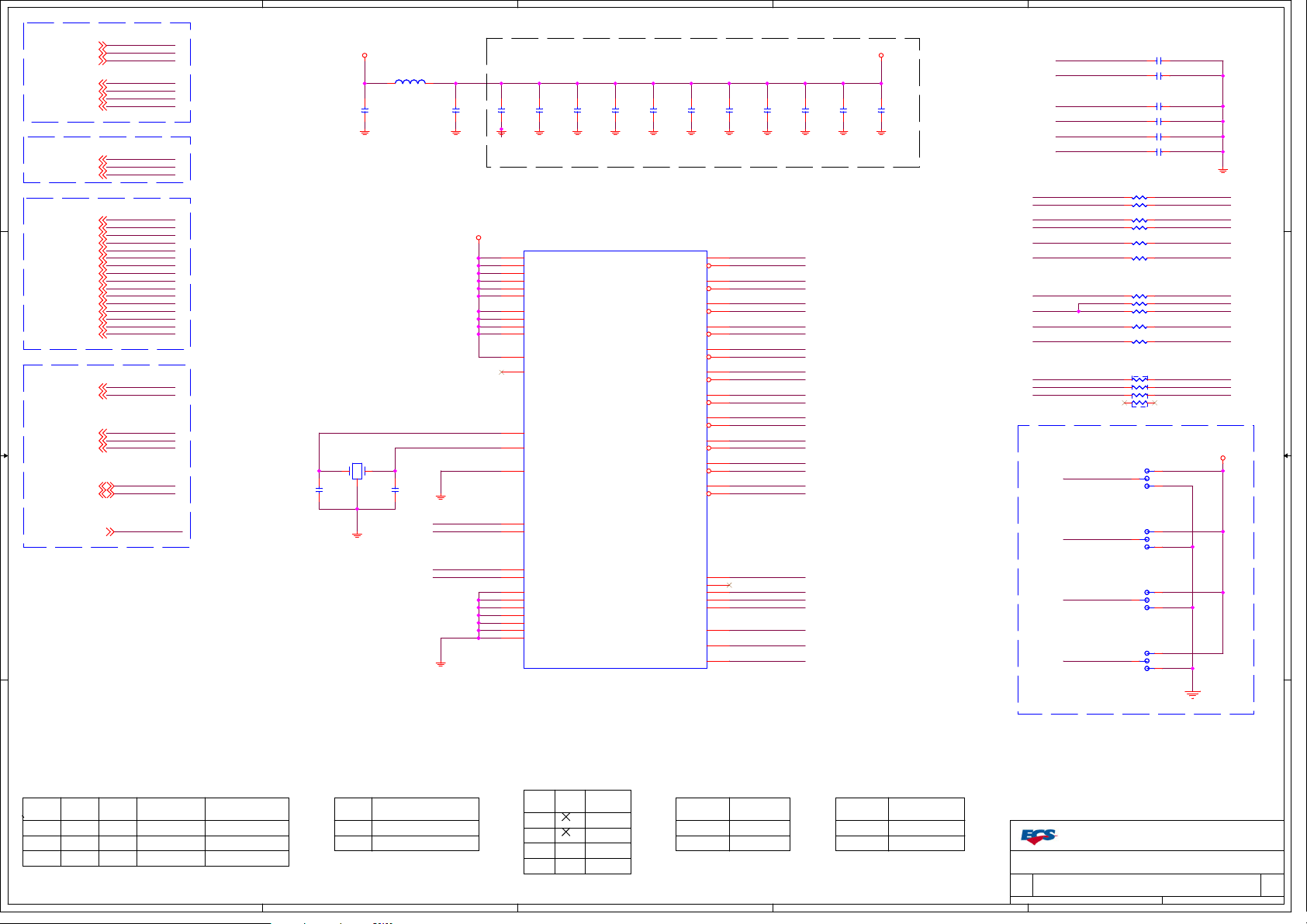Click the arrow marker on the right sheet border
Viewport: 1307px width, 924px height.
1287,456
